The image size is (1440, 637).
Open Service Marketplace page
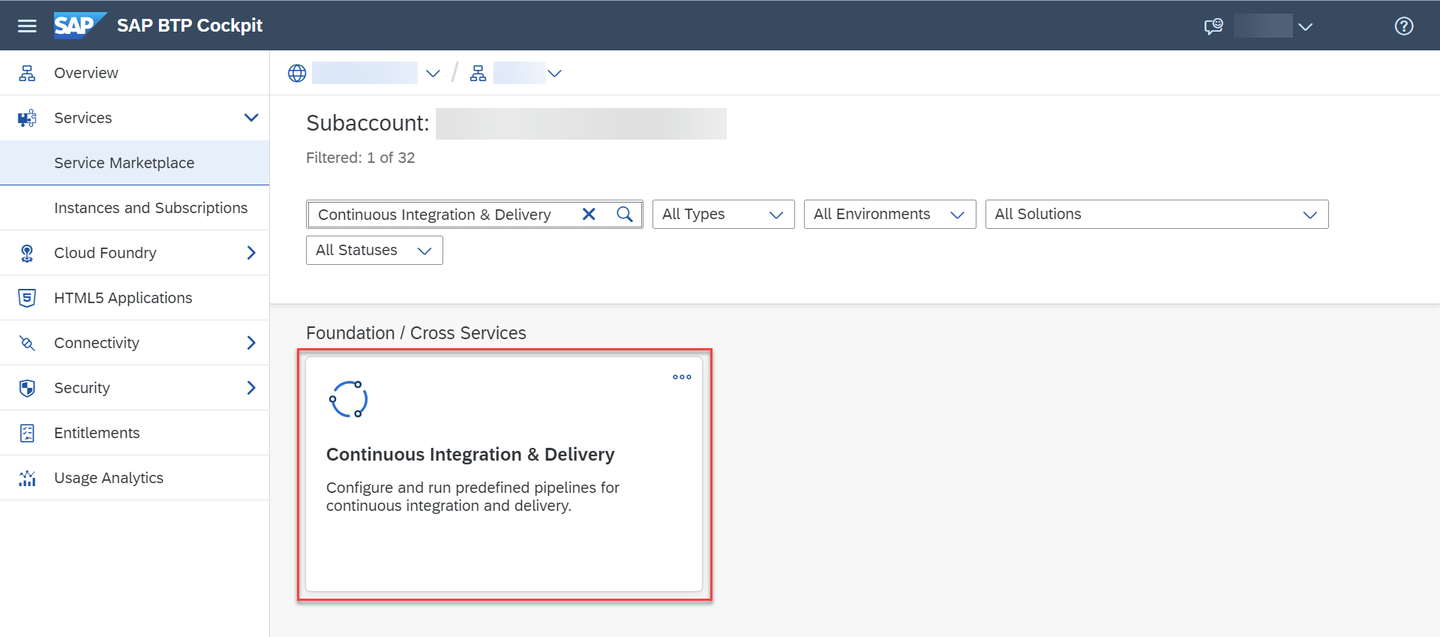[x=134, y=163]
